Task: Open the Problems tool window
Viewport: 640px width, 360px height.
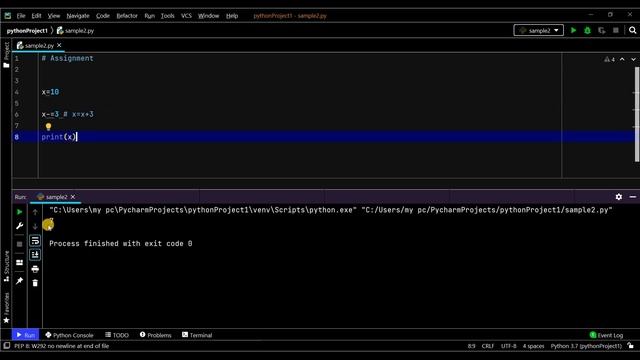Action: [x=156, y=335]
